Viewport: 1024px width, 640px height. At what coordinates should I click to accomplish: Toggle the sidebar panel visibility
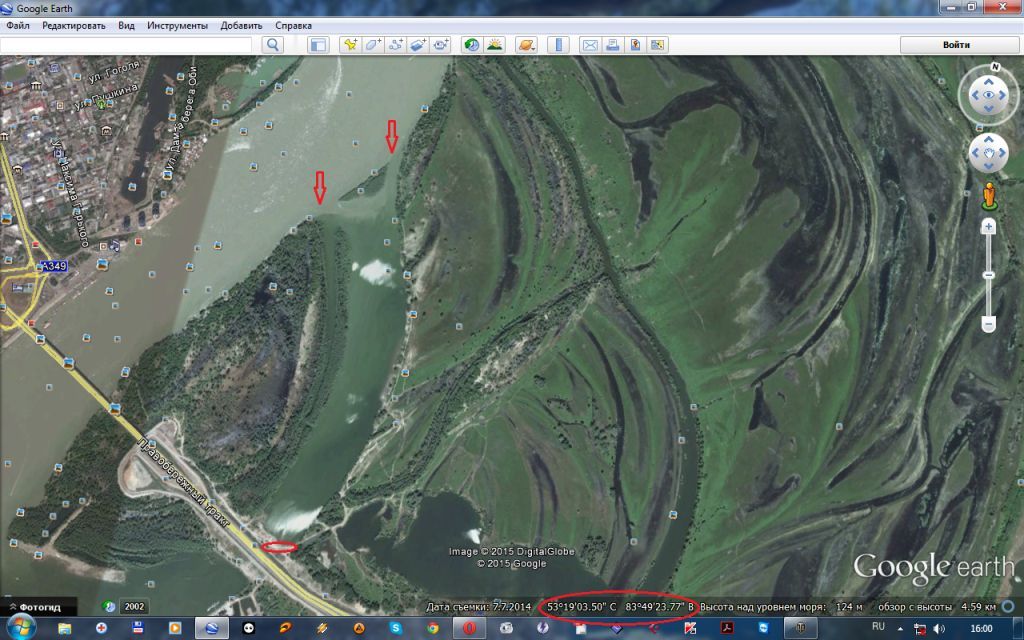pyautogui.click(x=318, y=45)
